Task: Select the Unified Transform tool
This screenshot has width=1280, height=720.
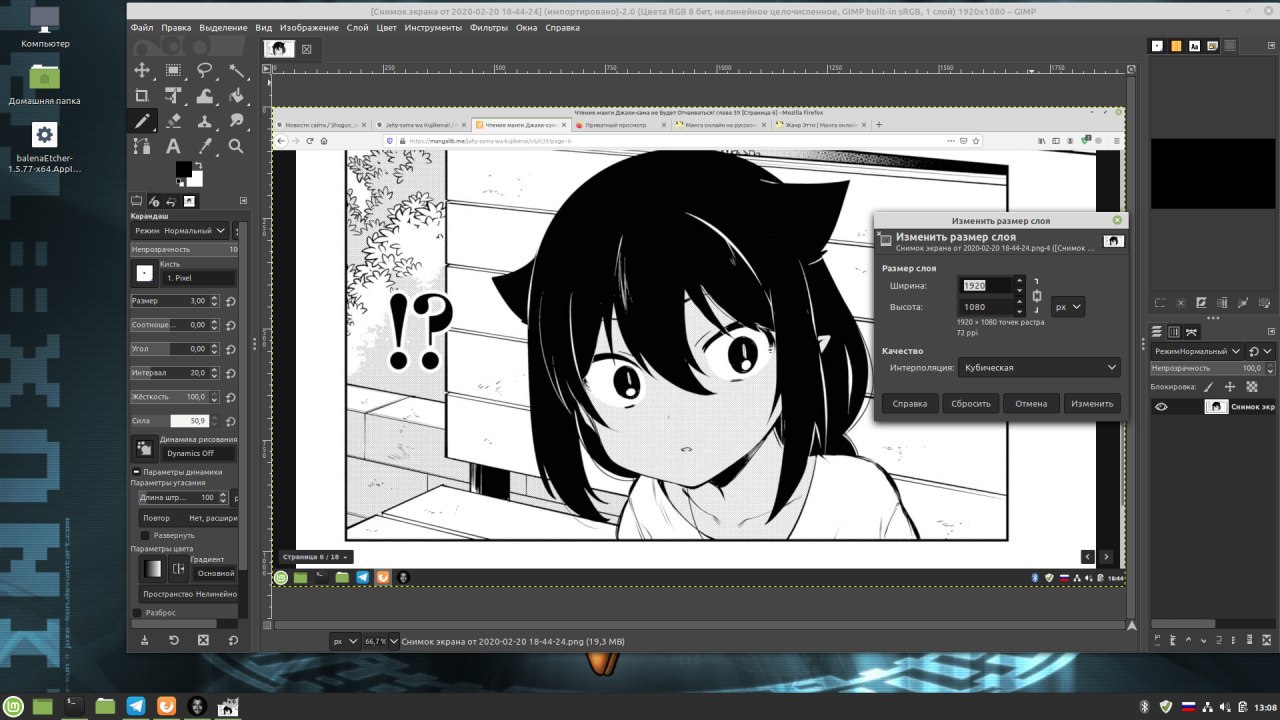Action: (173, 96)
